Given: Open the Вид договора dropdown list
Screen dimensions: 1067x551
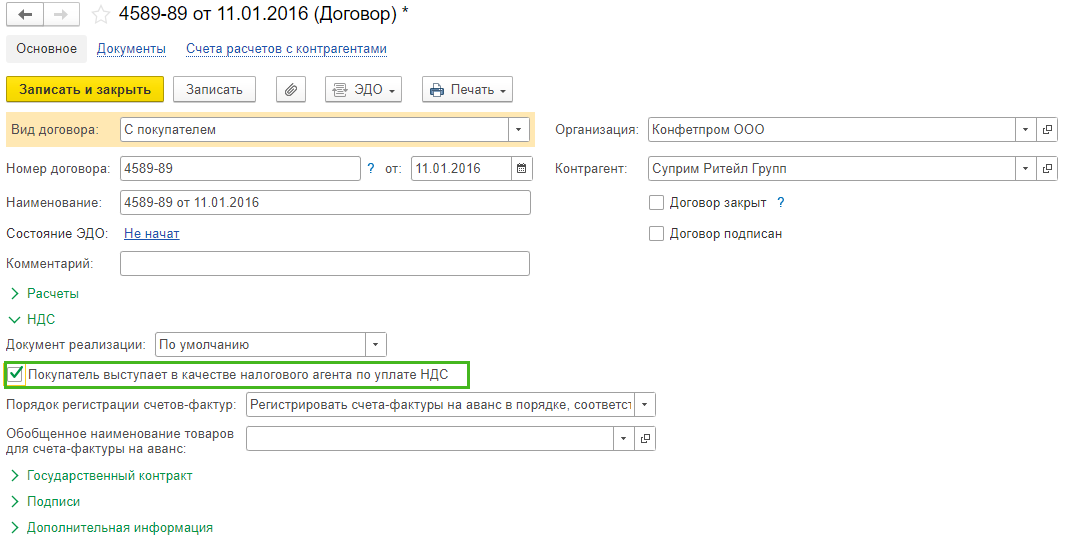Looking at the screenshot, I should point(519,129).
